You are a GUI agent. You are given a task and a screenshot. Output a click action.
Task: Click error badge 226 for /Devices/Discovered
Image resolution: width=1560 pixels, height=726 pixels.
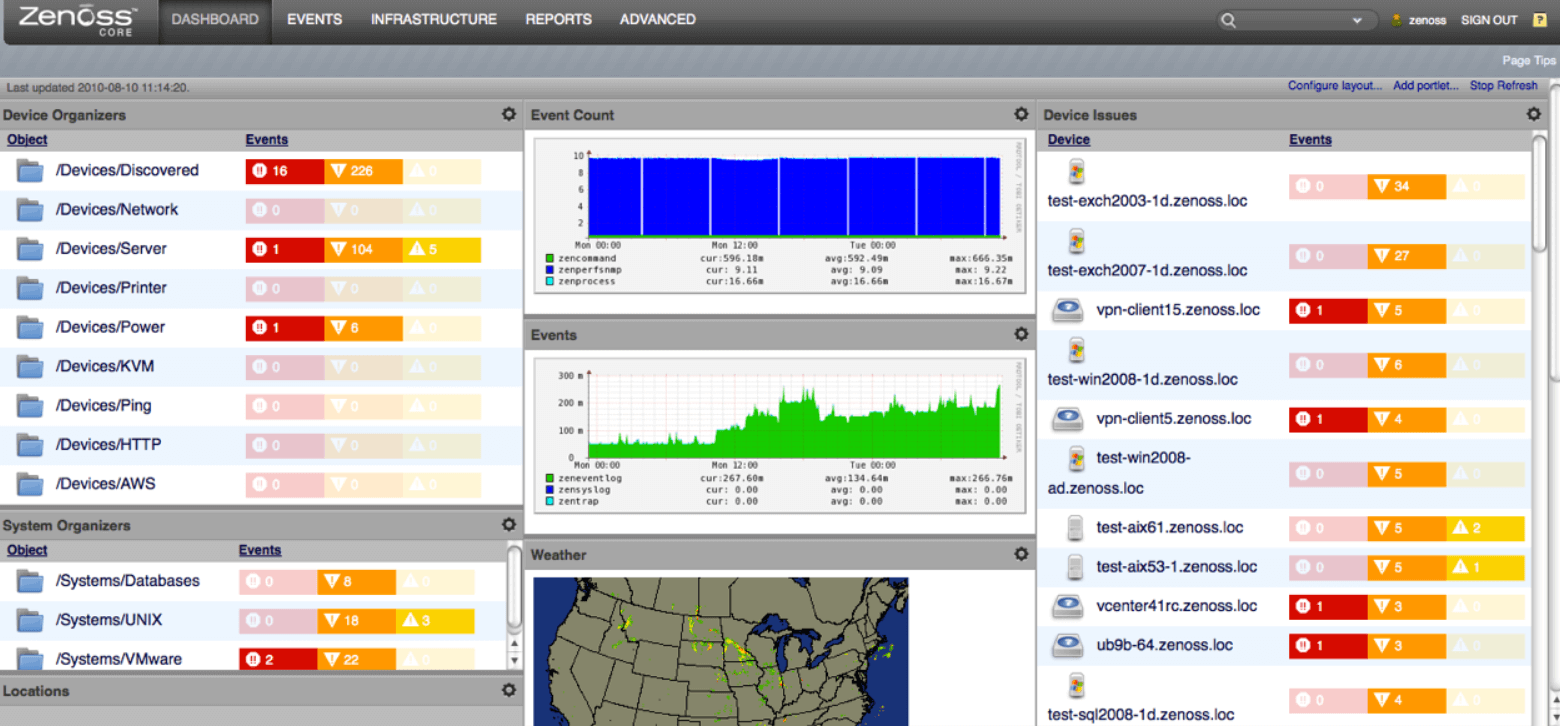363,171
